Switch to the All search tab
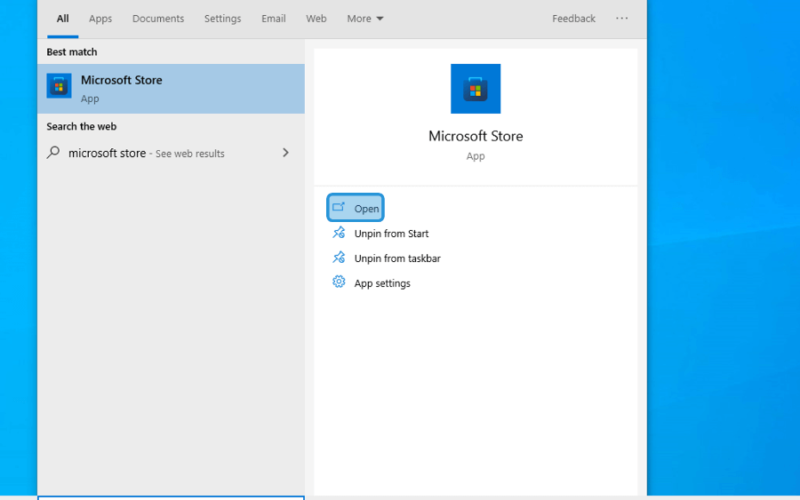 pyautogui.click(x=63, y=19)
